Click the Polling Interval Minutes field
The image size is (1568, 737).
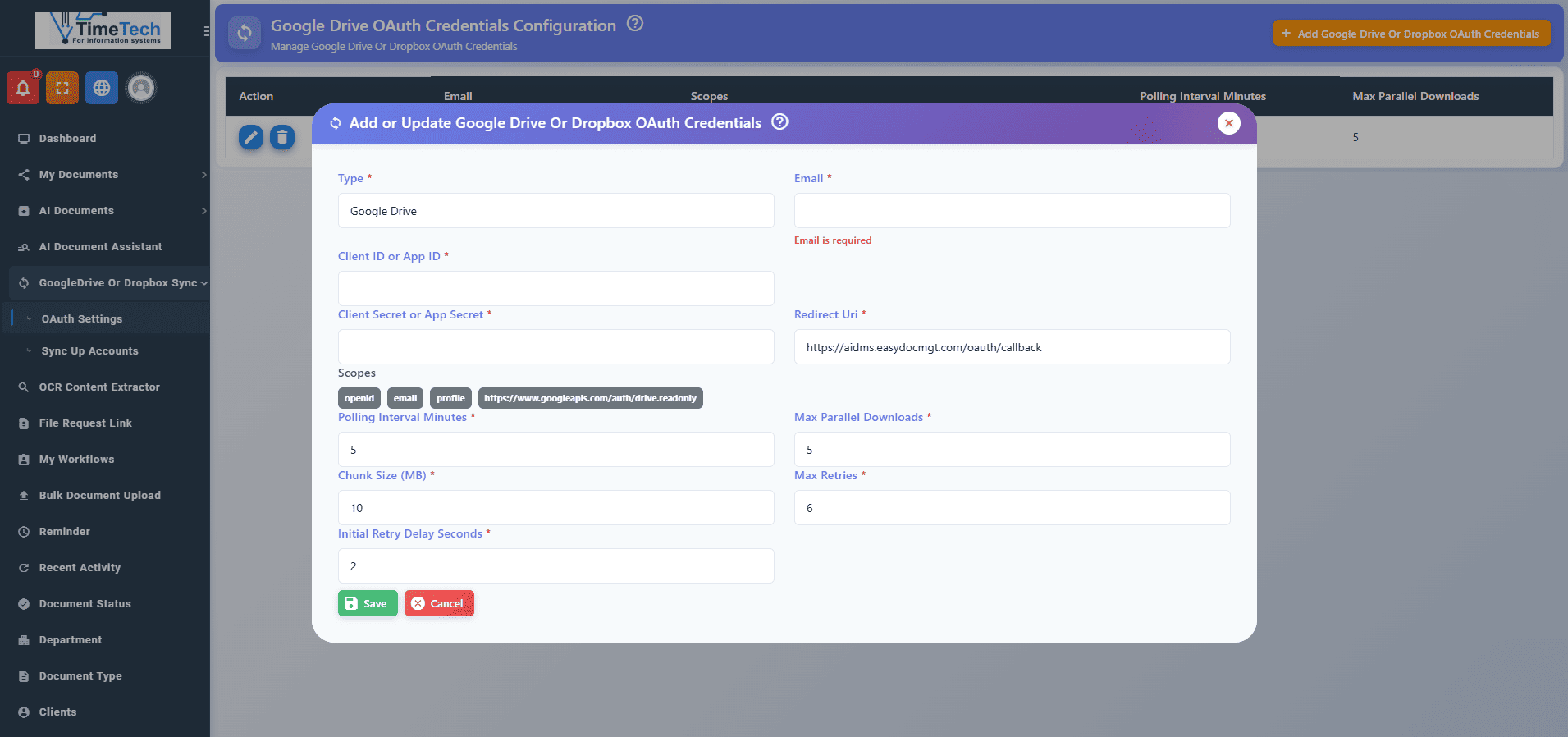[x=555, y=450]
